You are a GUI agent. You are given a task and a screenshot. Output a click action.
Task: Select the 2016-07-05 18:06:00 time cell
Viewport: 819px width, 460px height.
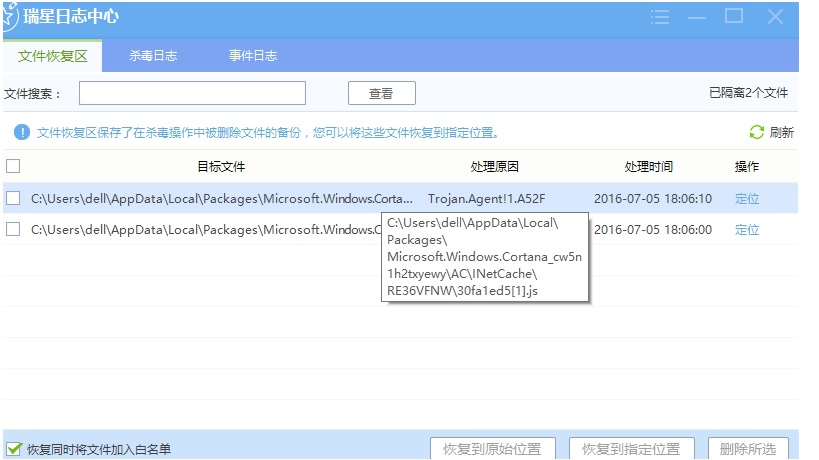pyautogui.click(x=653, y=230)
